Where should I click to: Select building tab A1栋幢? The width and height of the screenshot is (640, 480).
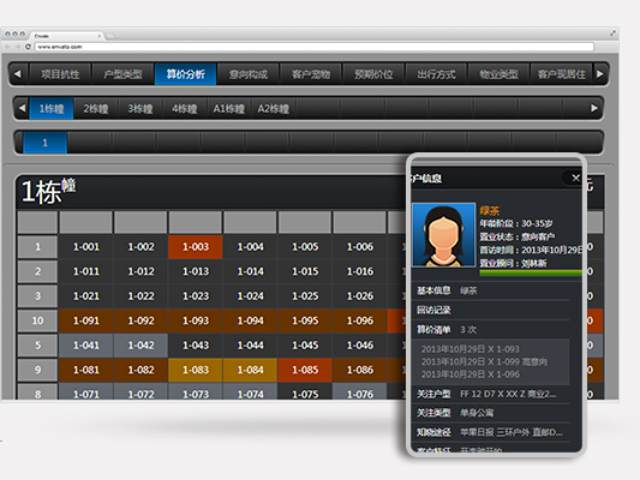tap(229, 108)
